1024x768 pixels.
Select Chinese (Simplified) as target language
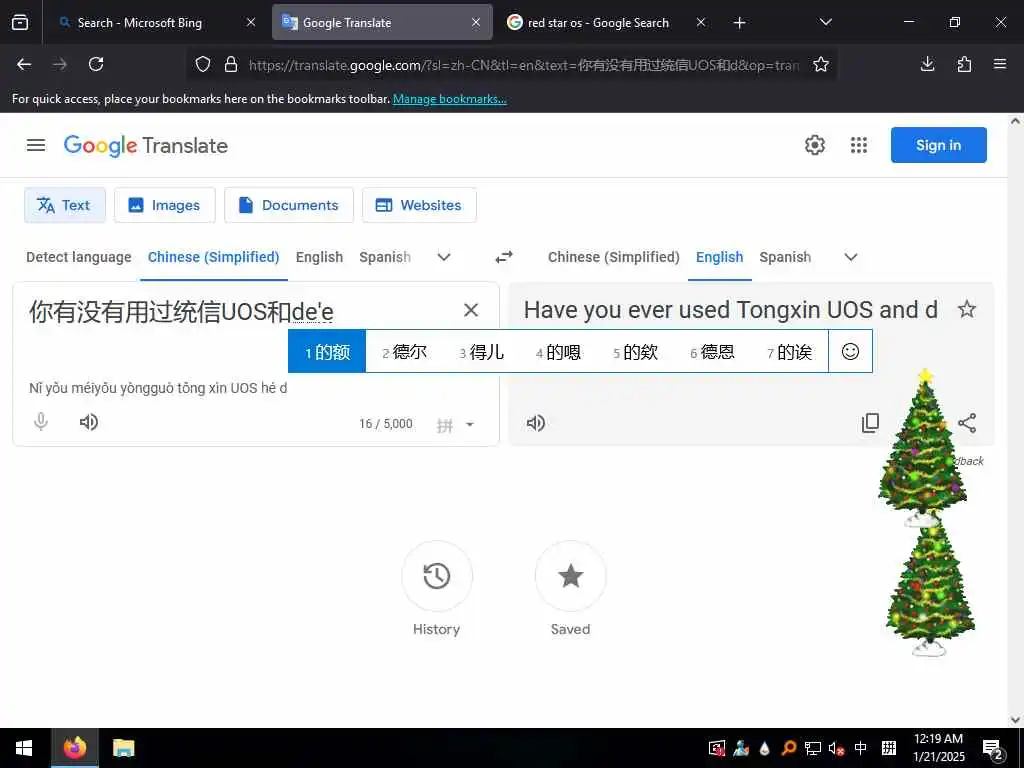click(x=614, y=257)
